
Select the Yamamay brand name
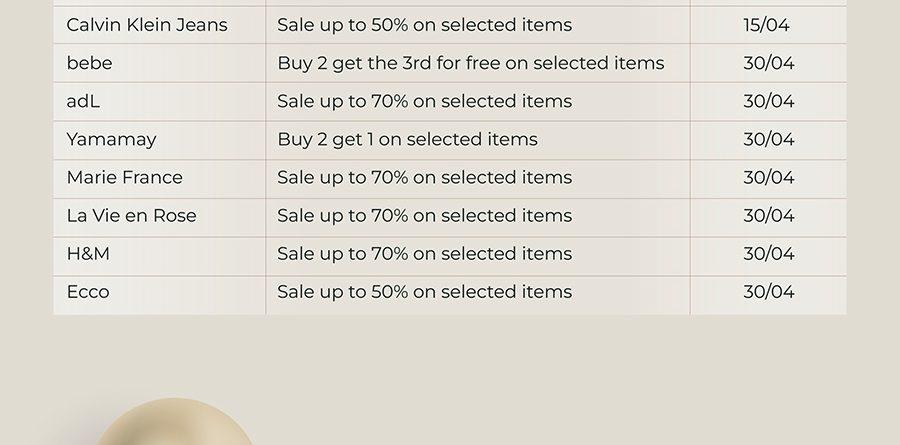coord(111,140)
